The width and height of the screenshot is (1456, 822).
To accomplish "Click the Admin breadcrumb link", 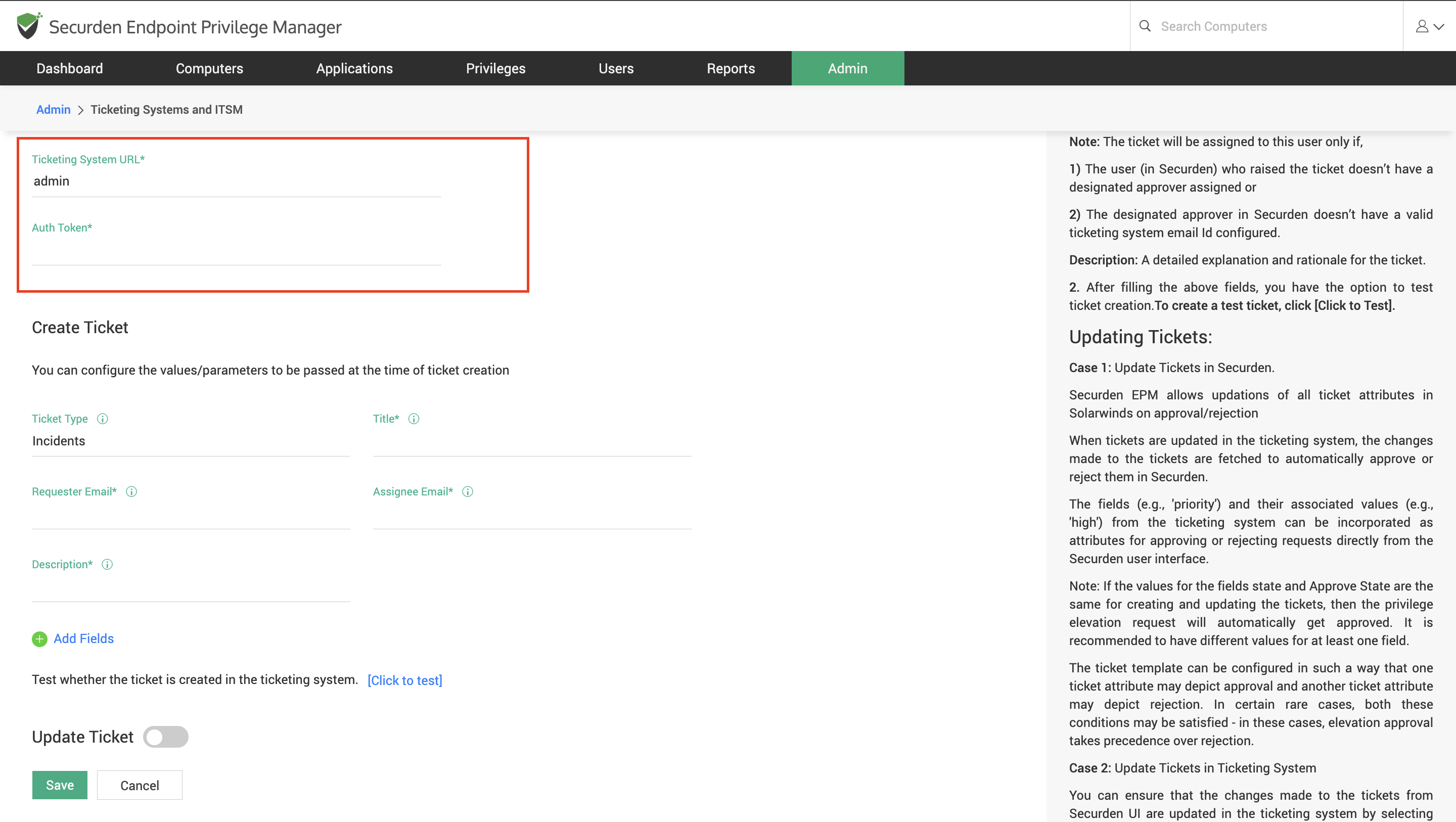I will coord(53,110).
